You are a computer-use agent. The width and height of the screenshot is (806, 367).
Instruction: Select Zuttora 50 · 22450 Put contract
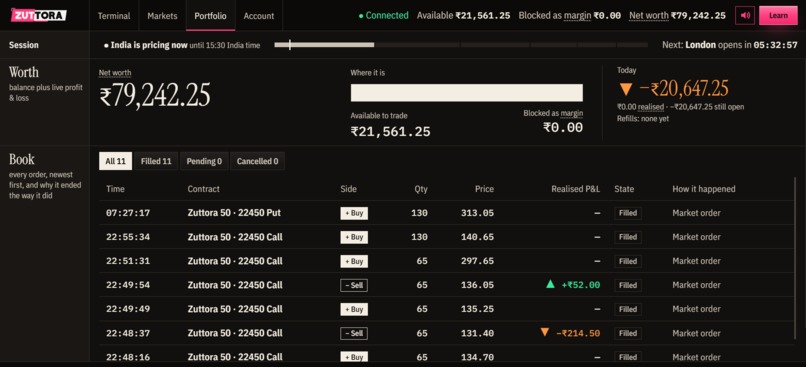pyautogui.click(x=234, y=213)
